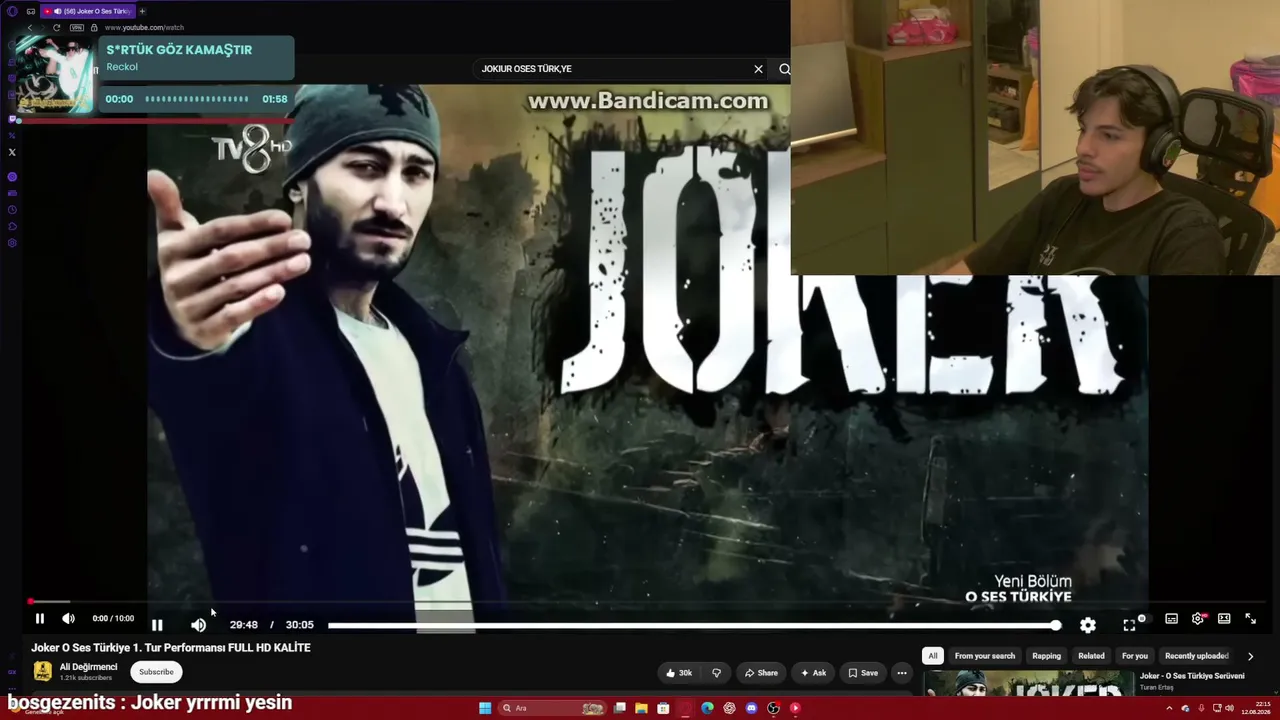This screenshot has width=1280, height=720.
Task: Open the YouTube player settings gear
Action: 1198,619
